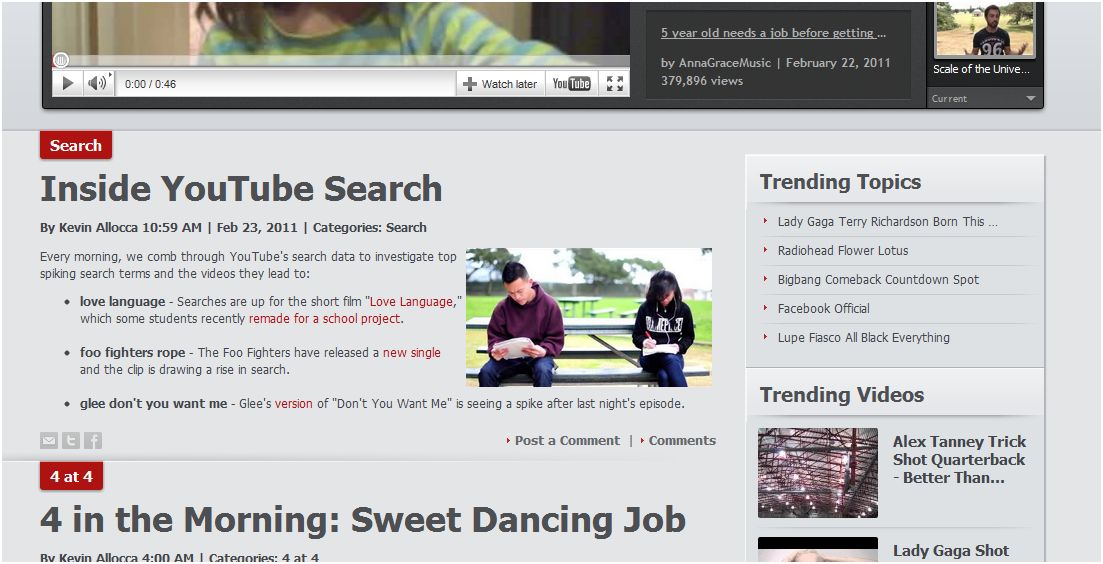Share the post via the email icon
The width and height of the screenshot is (1103, 564).
49,441
